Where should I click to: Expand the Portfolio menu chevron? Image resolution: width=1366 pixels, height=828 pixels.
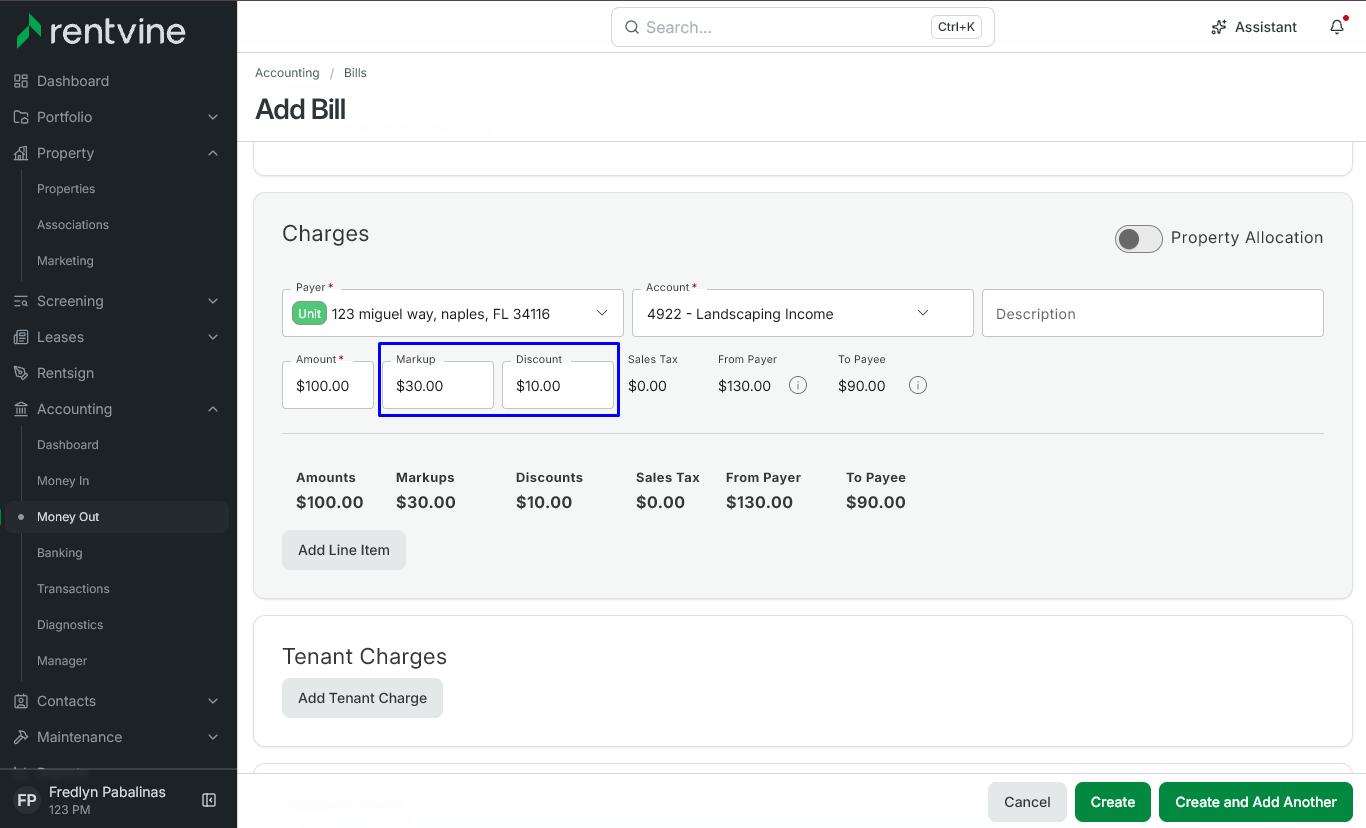pos(213,117)
